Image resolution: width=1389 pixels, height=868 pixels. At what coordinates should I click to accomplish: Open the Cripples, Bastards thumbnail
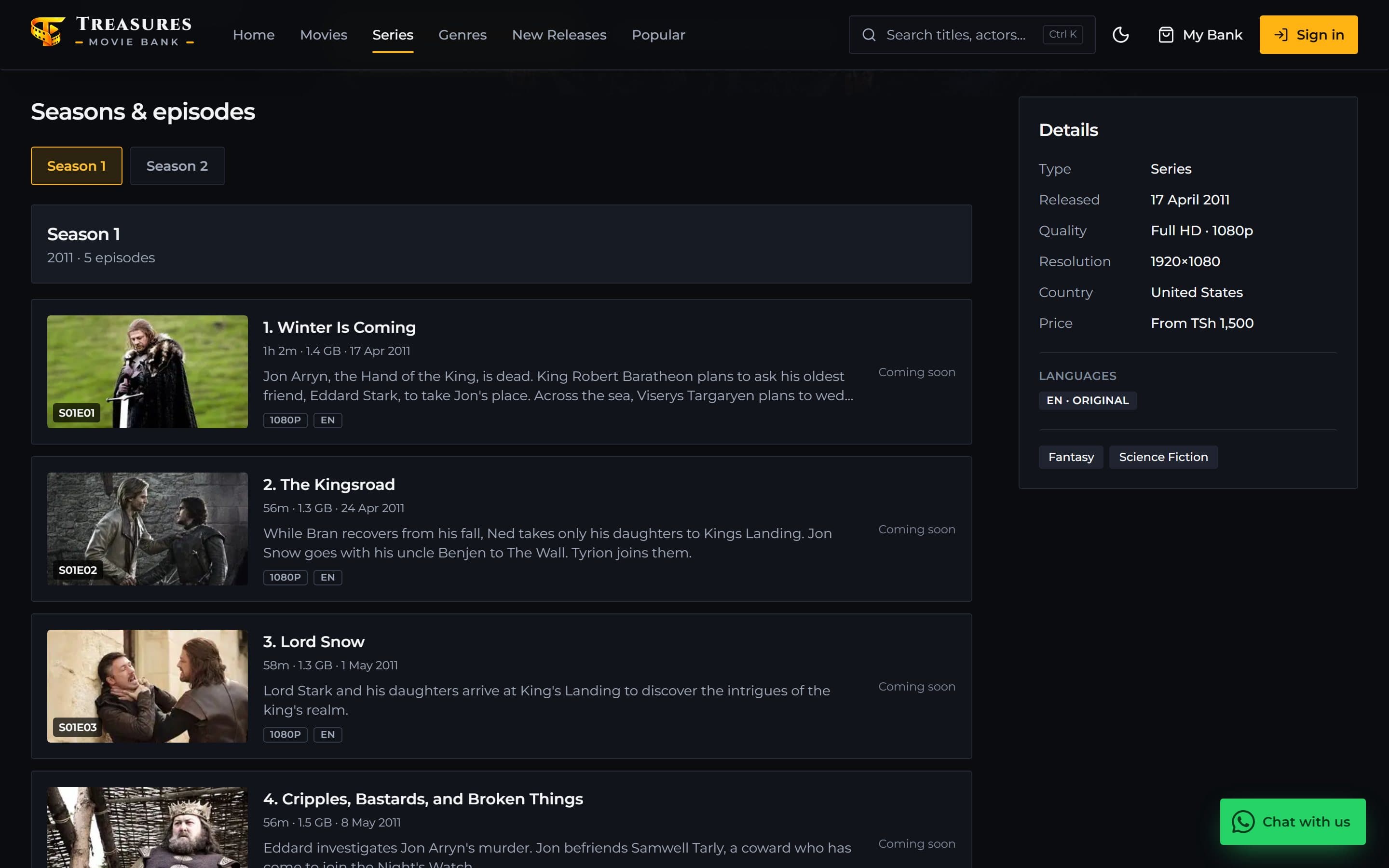coord(148,827)
